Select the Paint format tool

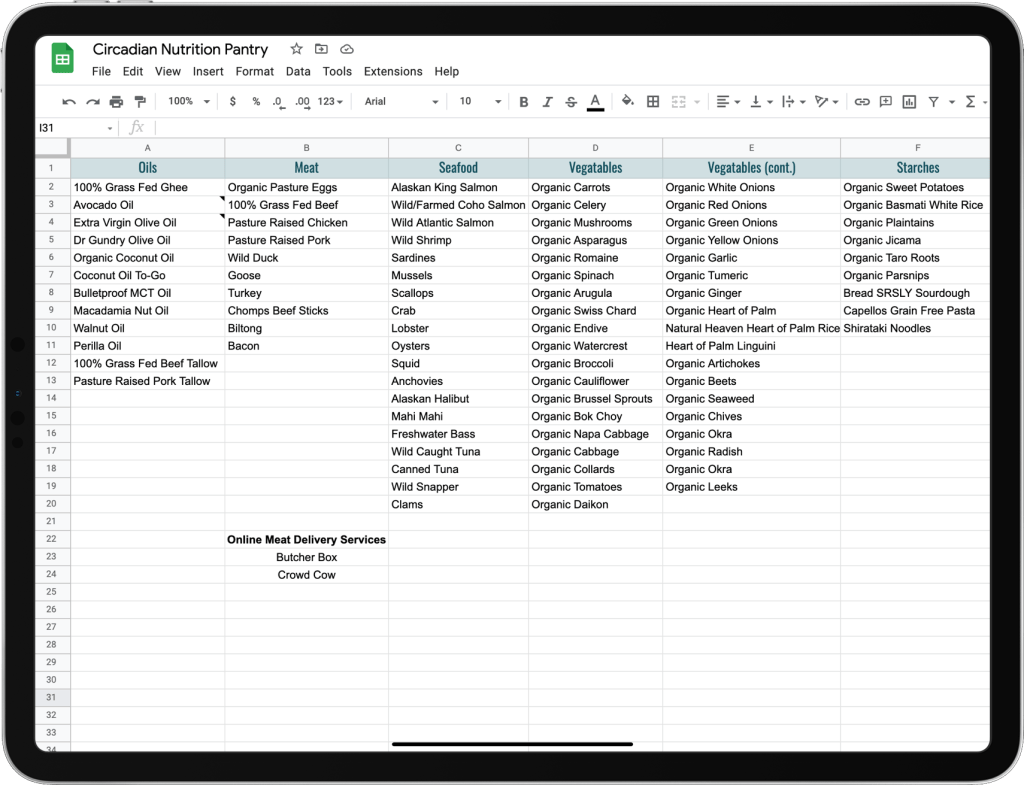click(x=140, y=102)
